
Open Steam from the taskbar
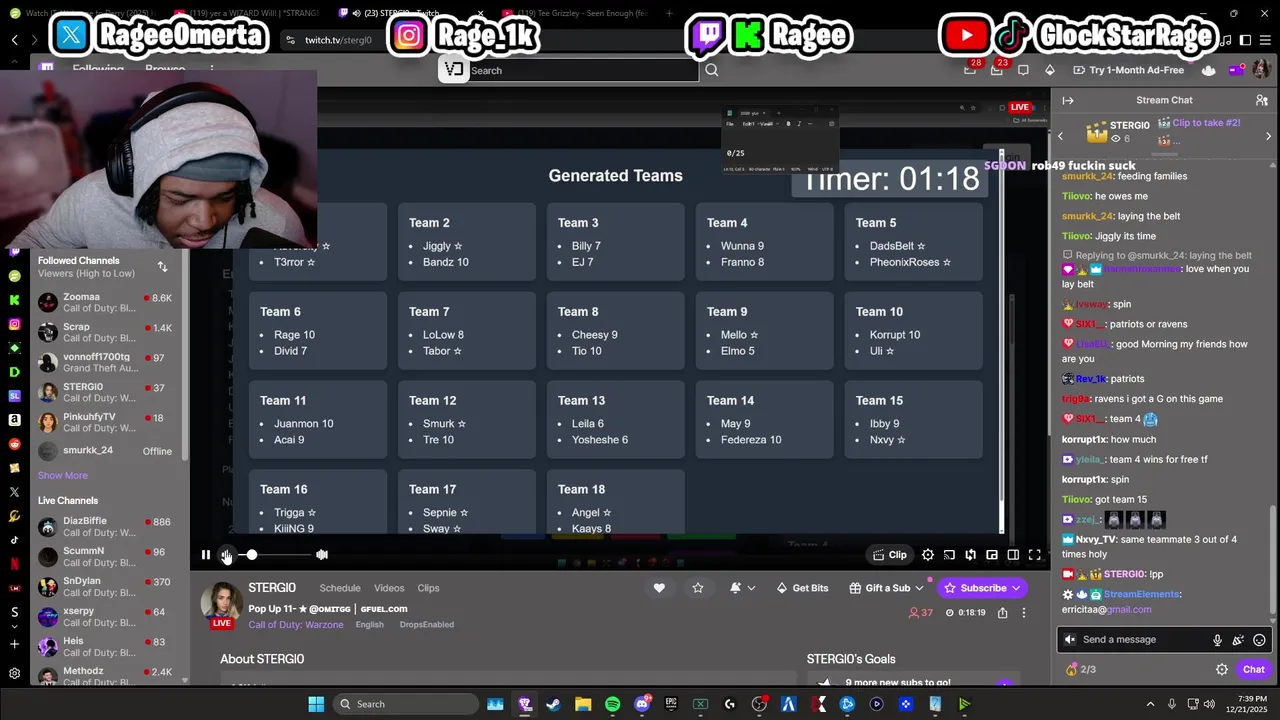pos(554,704)
